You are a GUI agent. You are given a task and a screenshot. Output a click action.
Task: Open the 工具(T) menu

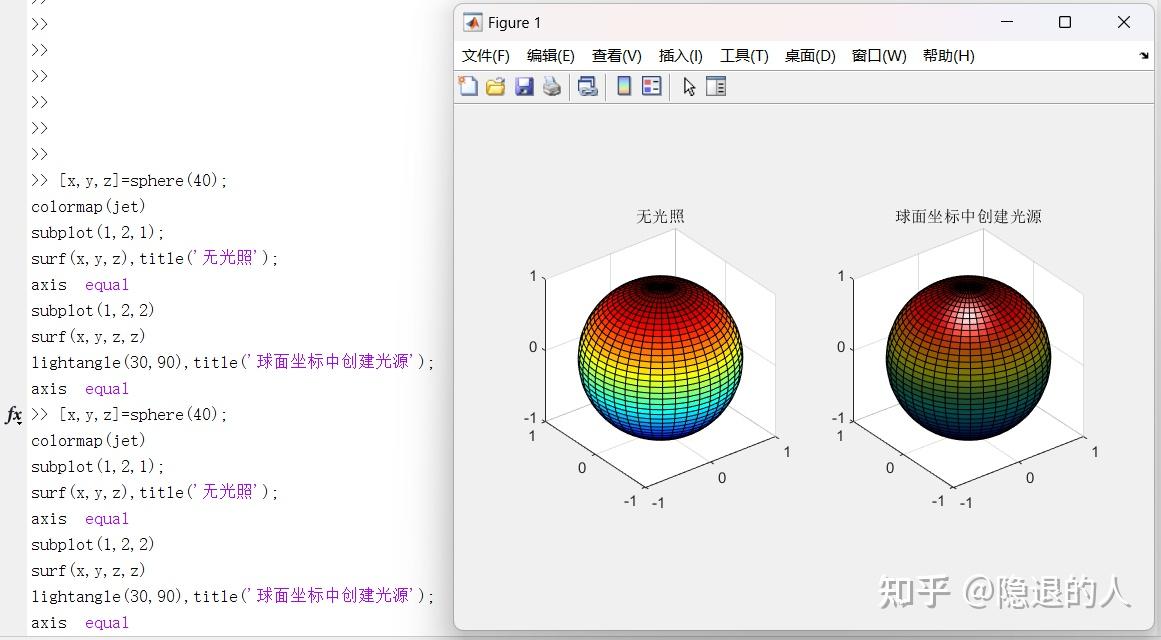(744, 56)
